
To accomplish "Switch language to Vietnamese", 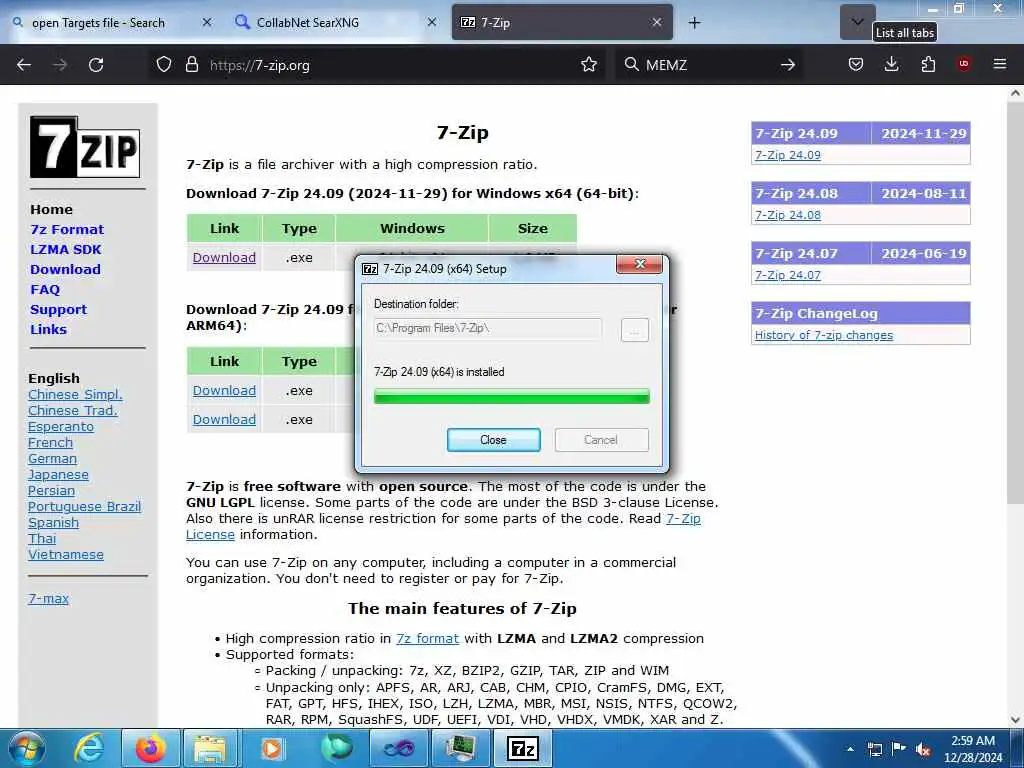I will coord(65,554).
